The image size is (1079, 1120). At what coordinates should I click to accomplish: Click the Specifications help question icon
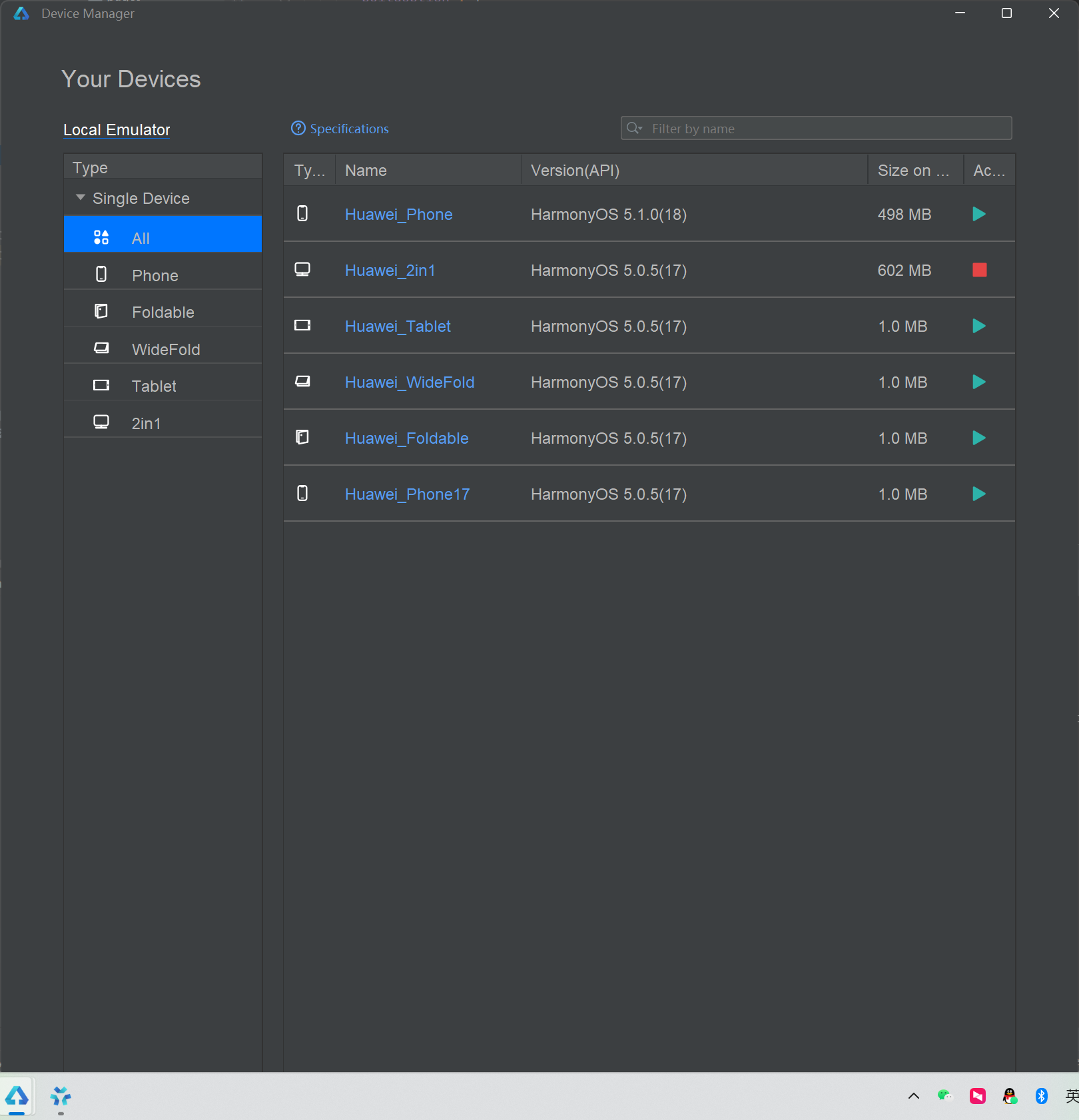pos(298,128)
